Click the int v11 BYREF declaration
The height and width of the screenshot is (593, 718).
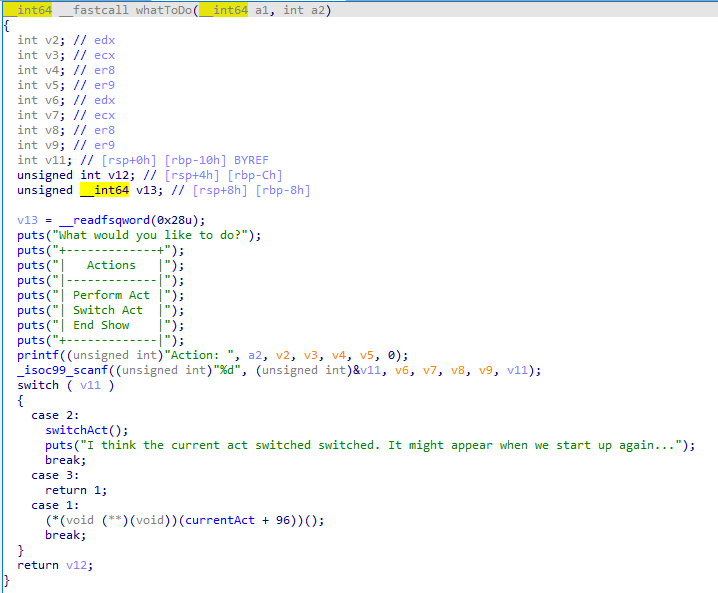tap(143, 160)
